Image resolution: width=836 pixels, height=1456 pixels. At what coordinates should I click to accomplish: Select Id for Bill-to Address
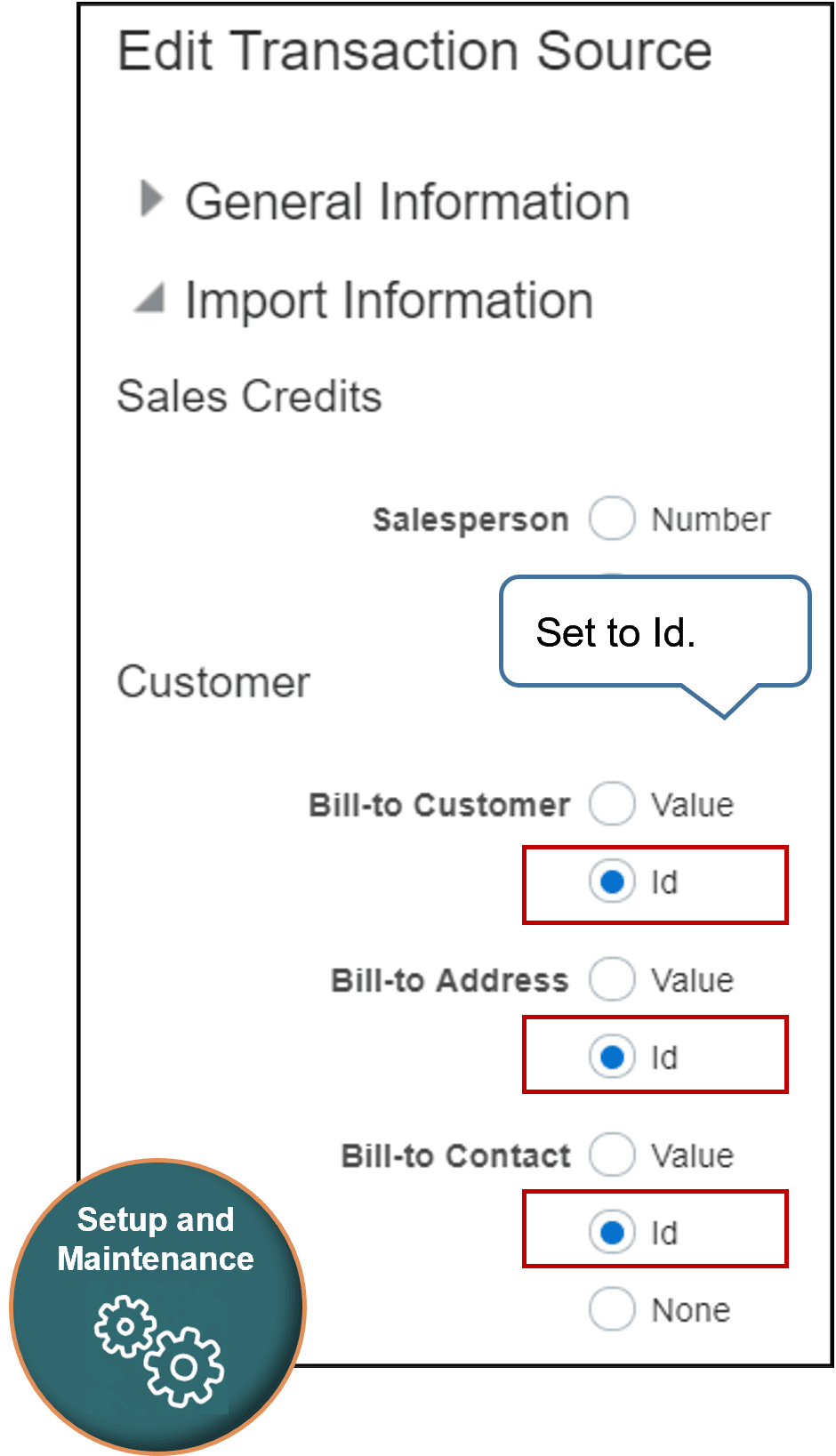(x=611, y=1057)
